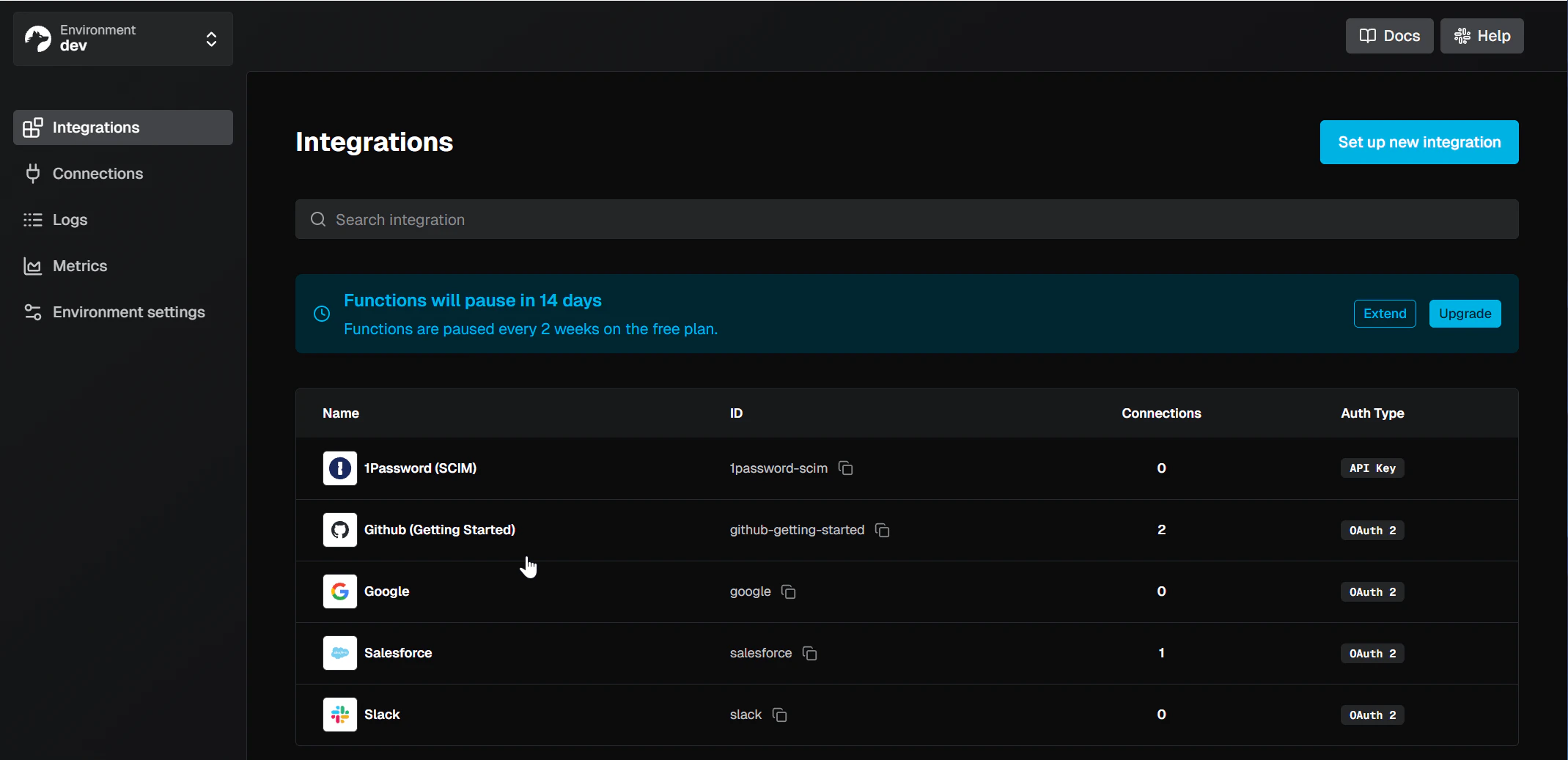Click the OAuth 2 badge for Slack
This screenshot has height=760, width=1568.
point(1372,715)
